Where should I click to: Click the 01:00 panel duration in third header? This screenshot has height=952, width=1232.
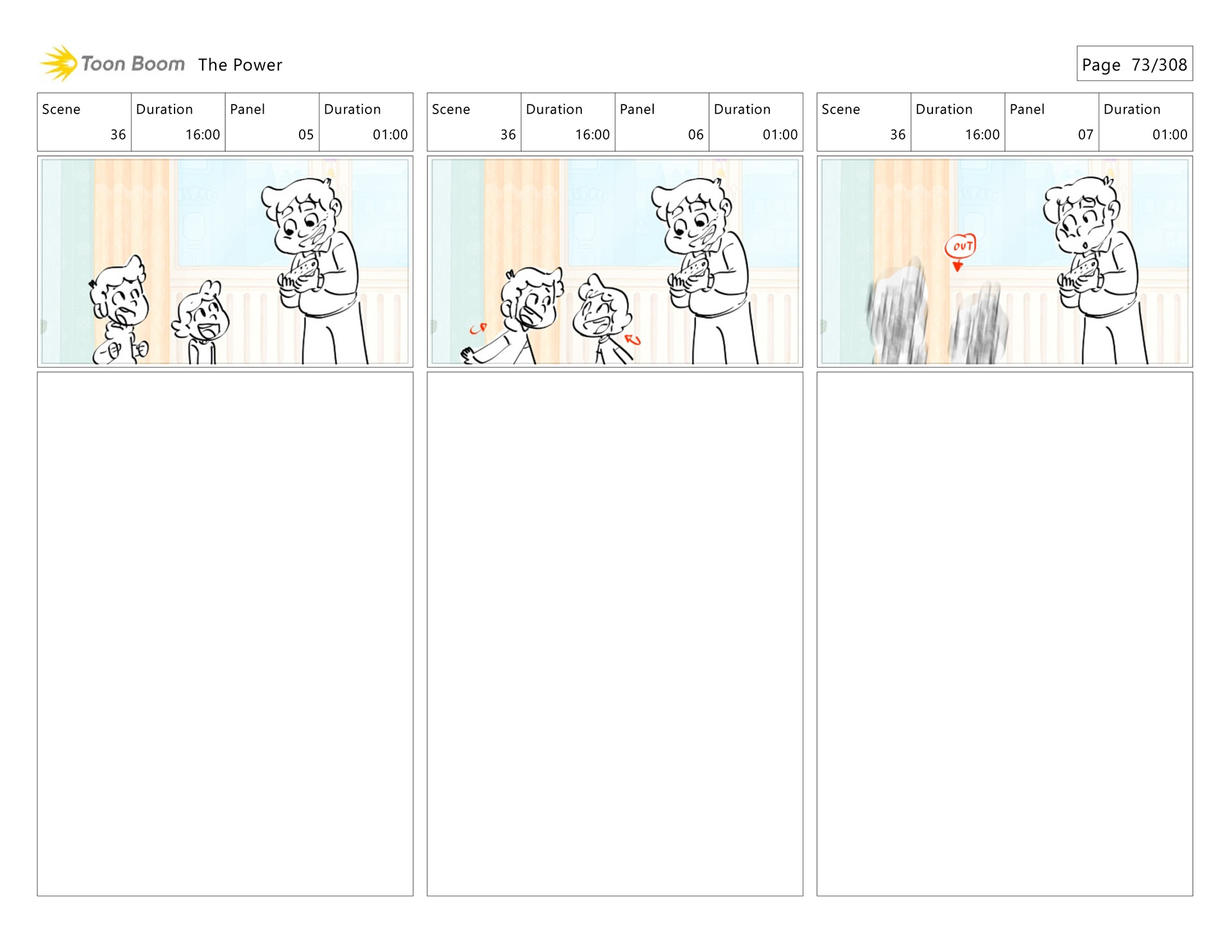[x=1170, y=135]
